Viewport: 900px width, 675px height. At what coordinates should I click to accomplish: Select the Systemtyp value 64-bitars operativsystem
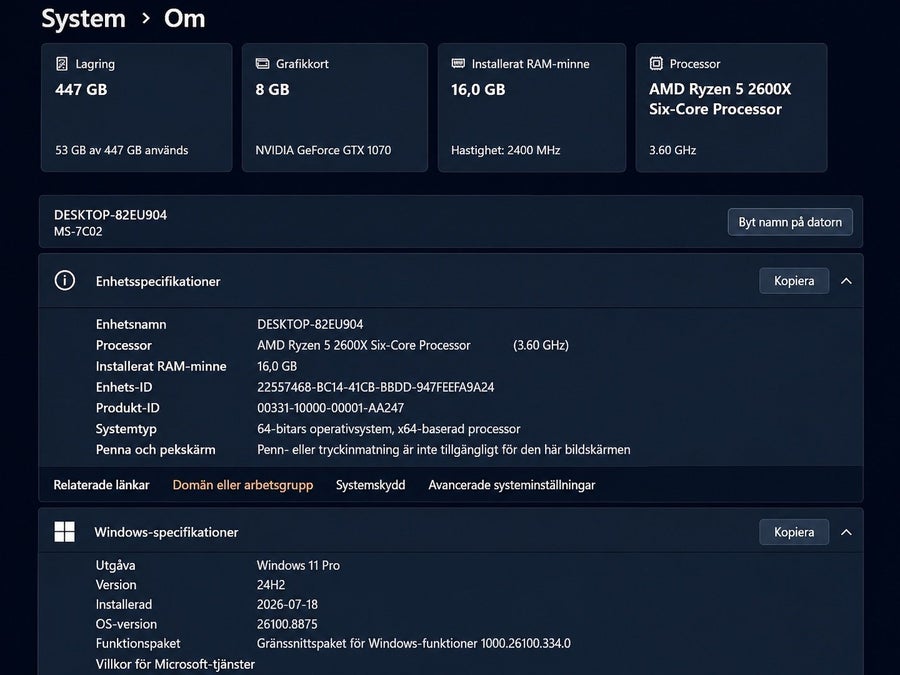click(x=389, y=429)
